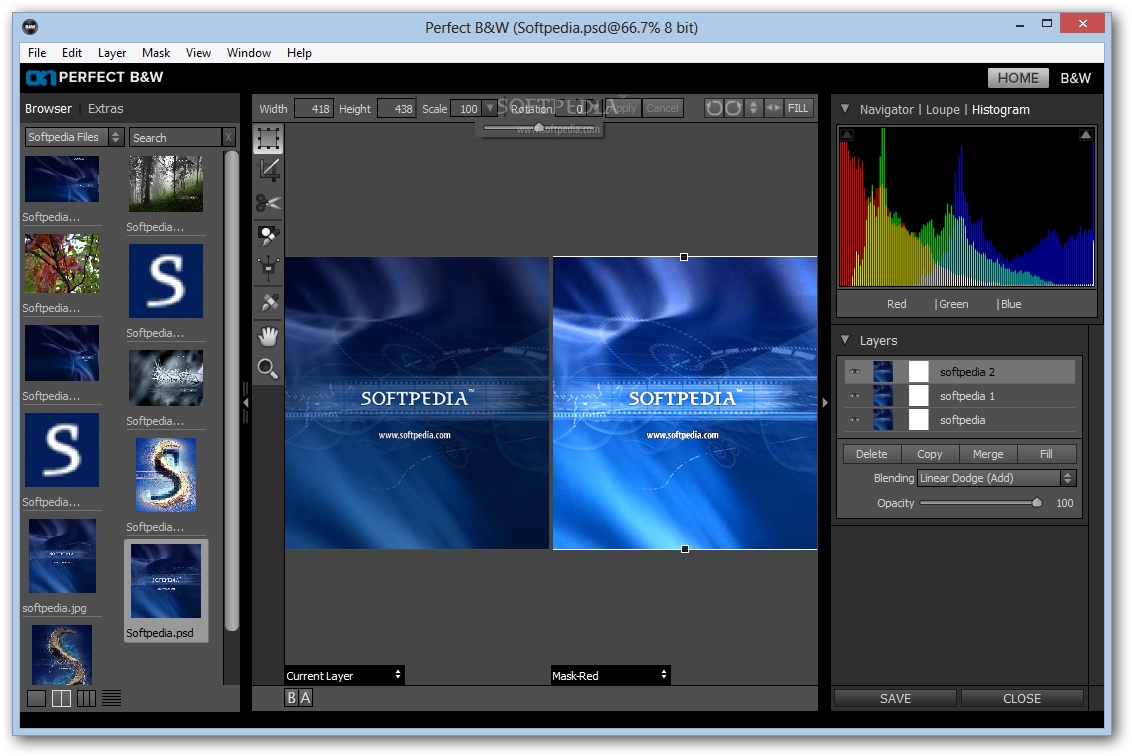Toggle the Blue histogram channel
The image size is (1132, 756).
[x=1009, y=304]
